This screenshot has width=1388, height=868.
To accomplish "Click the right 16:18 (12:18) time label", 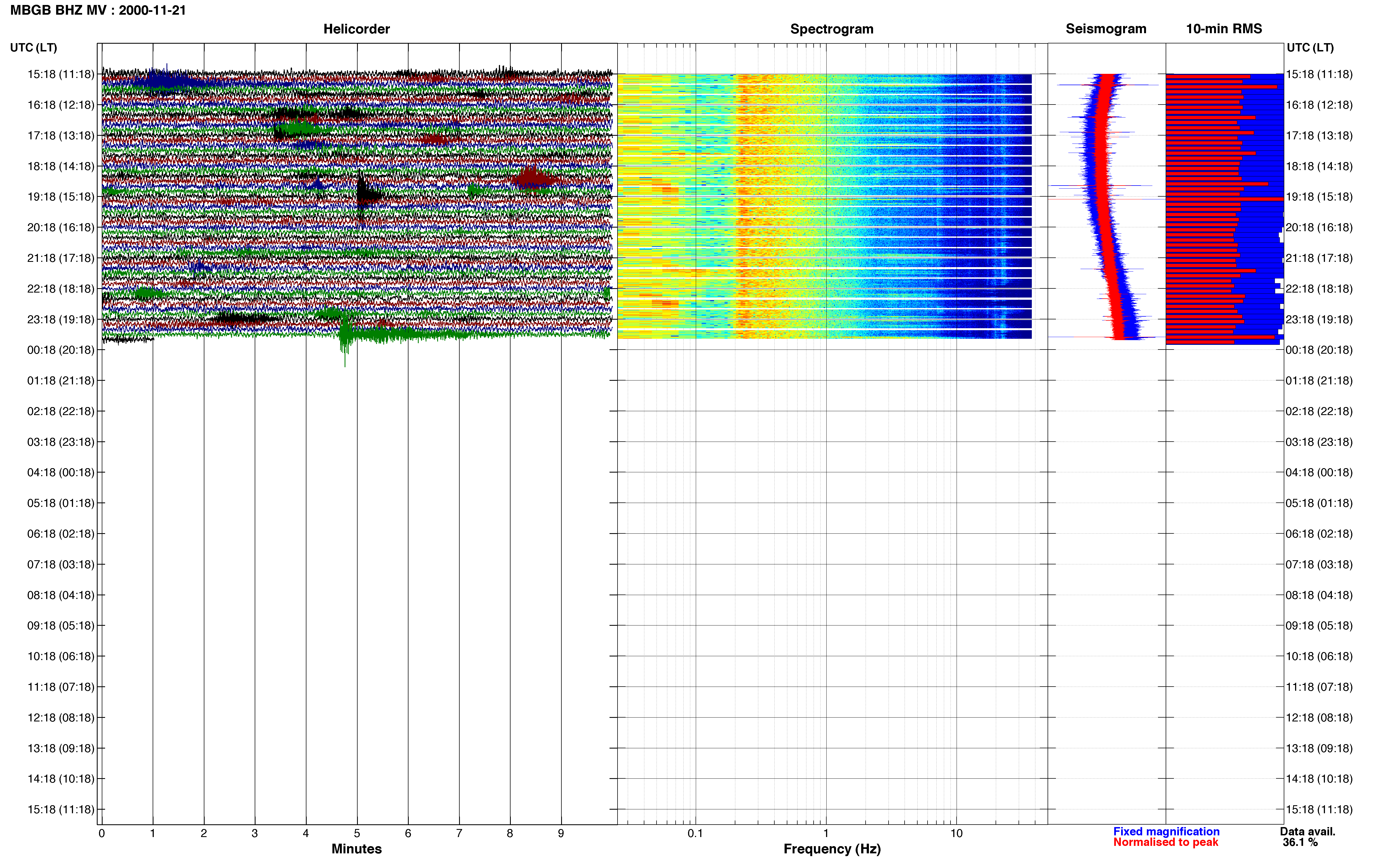I will (x=1319, y=105).
